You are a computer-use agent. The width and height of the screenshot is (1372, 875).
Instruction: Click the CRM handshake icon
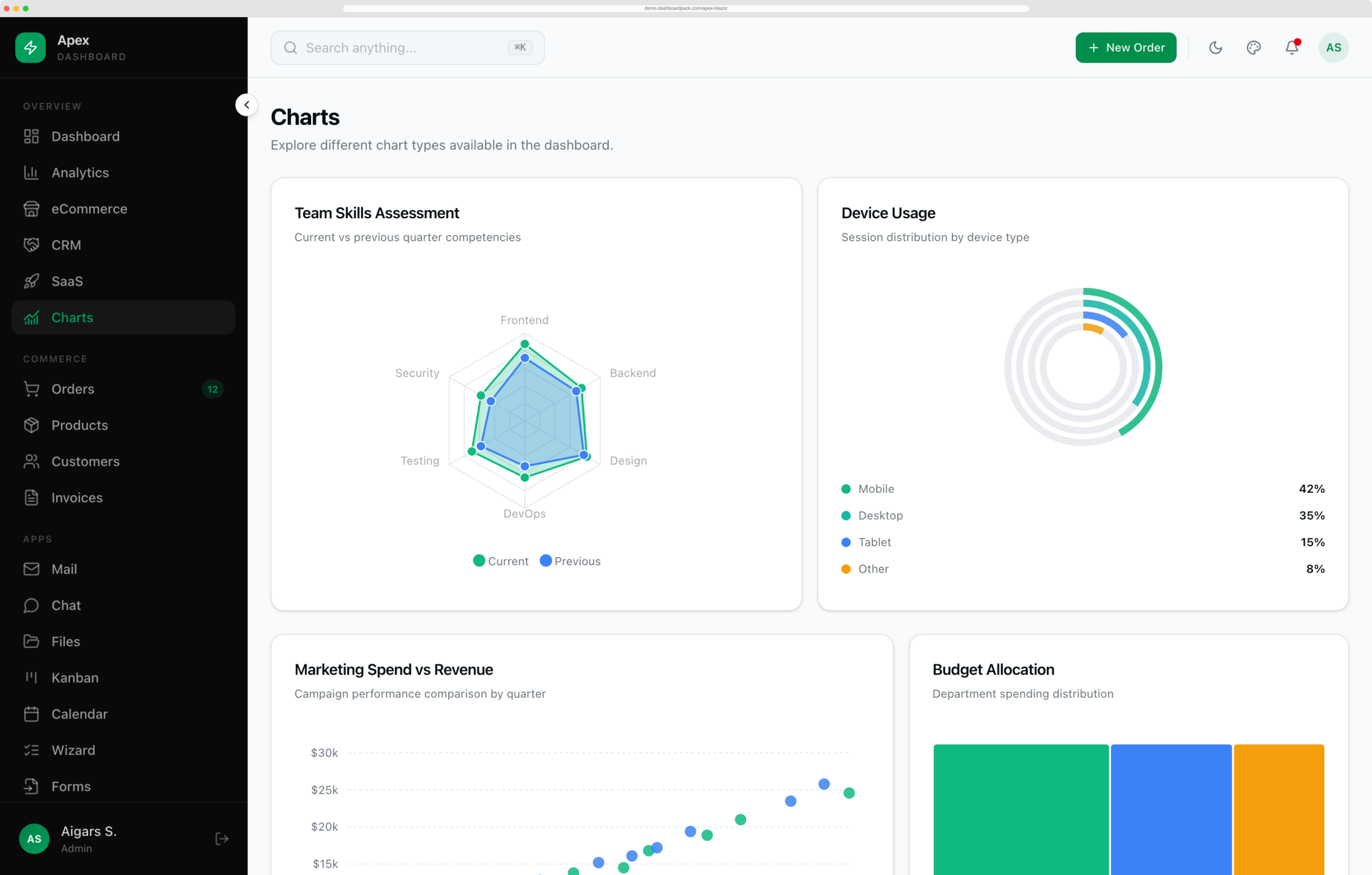[31, 244]
